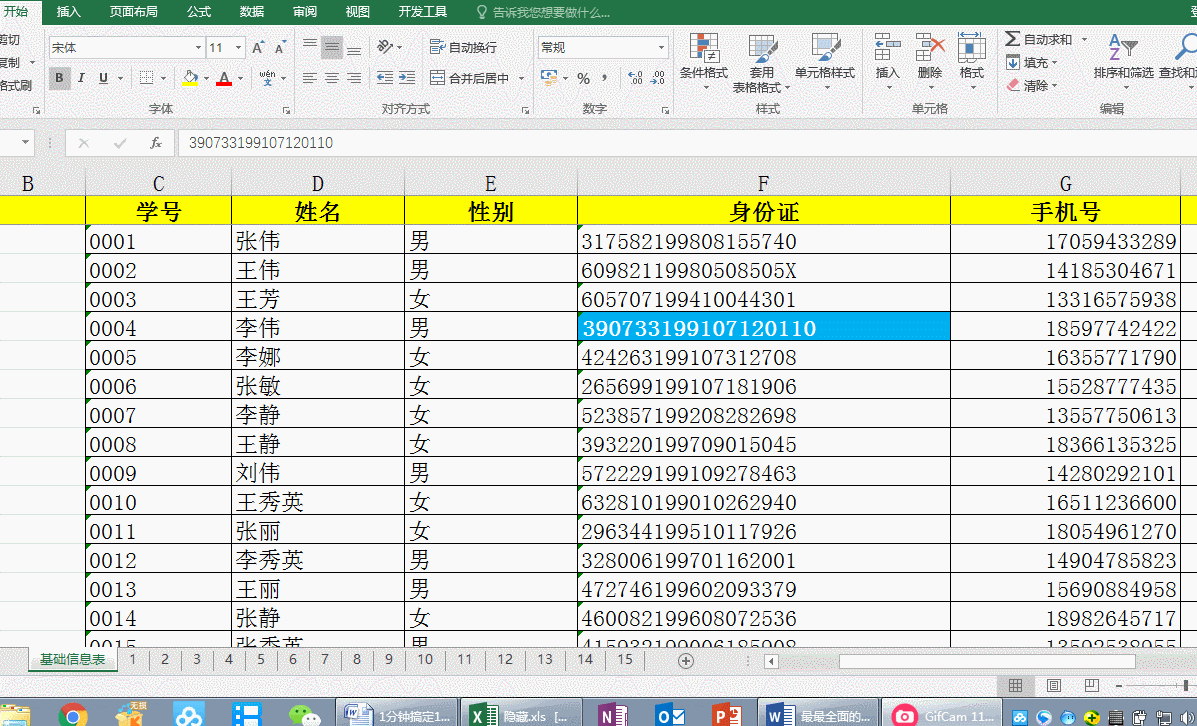The image size is (1197, 726).
Task: Switch to the 公式 (Formulas) ribbon tab
Action: click(x=198, y=12)
